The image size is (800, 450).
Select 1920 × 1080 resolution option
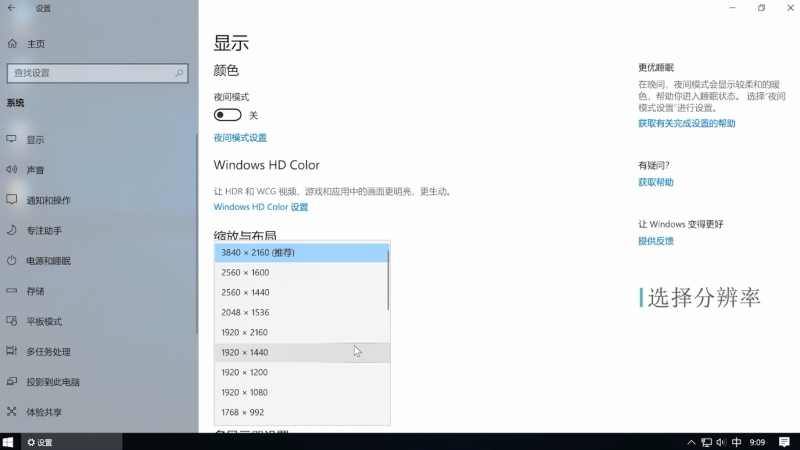pos(302,392)
